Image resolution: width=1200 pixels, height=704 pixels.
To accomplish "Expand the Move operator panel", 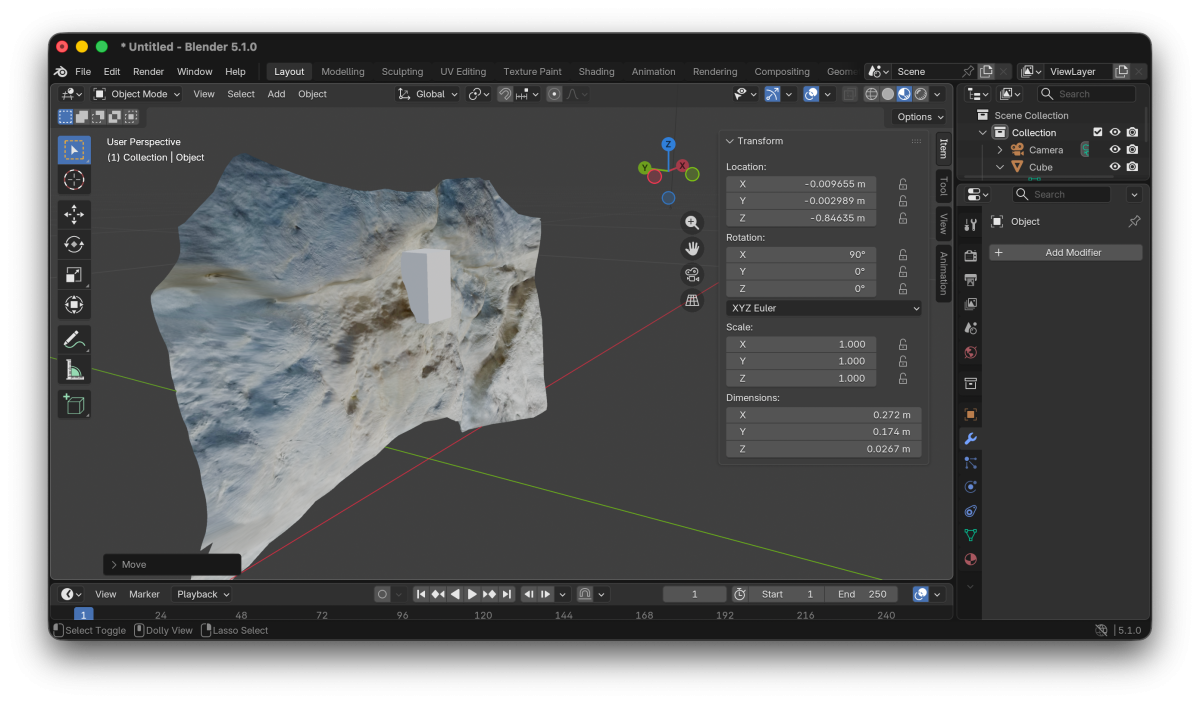I will coord(115,565).
